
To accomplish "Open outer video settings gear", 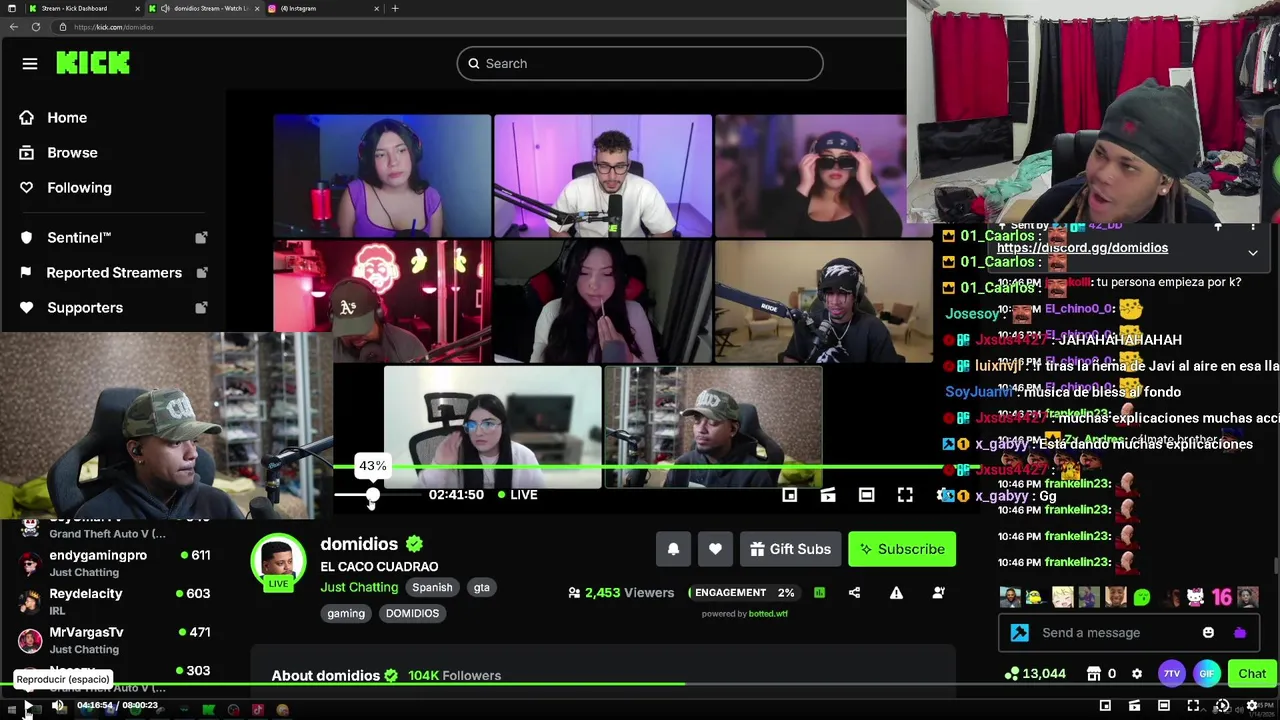I will (x=1251, y=706).
